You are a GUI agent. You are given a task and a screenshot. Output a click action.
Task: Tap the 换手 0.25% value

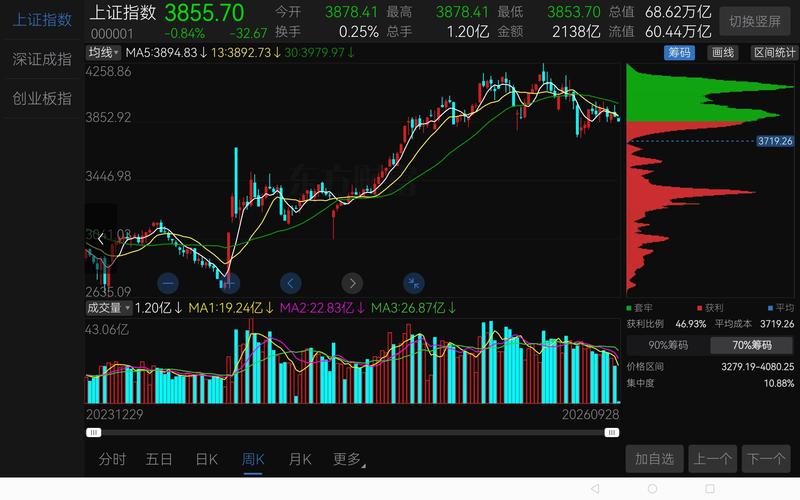point(359,32)
